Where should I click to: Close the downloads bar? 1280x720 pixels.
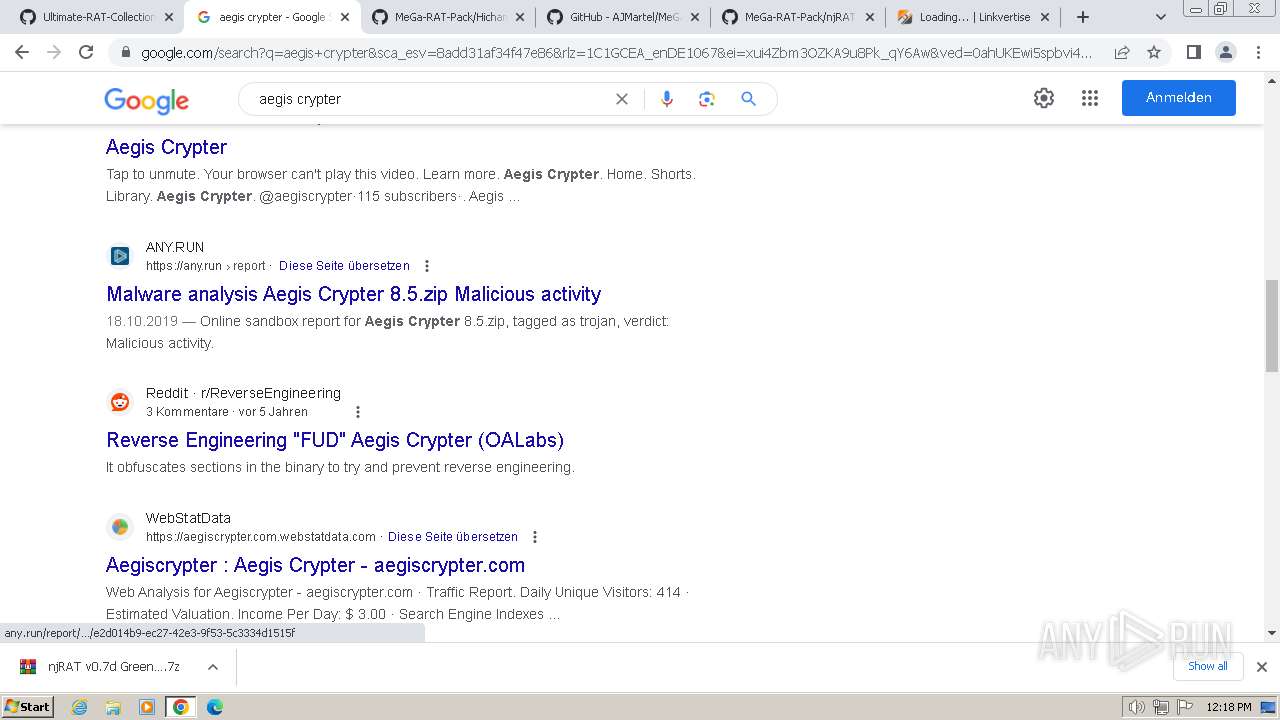coord(1262,667)
